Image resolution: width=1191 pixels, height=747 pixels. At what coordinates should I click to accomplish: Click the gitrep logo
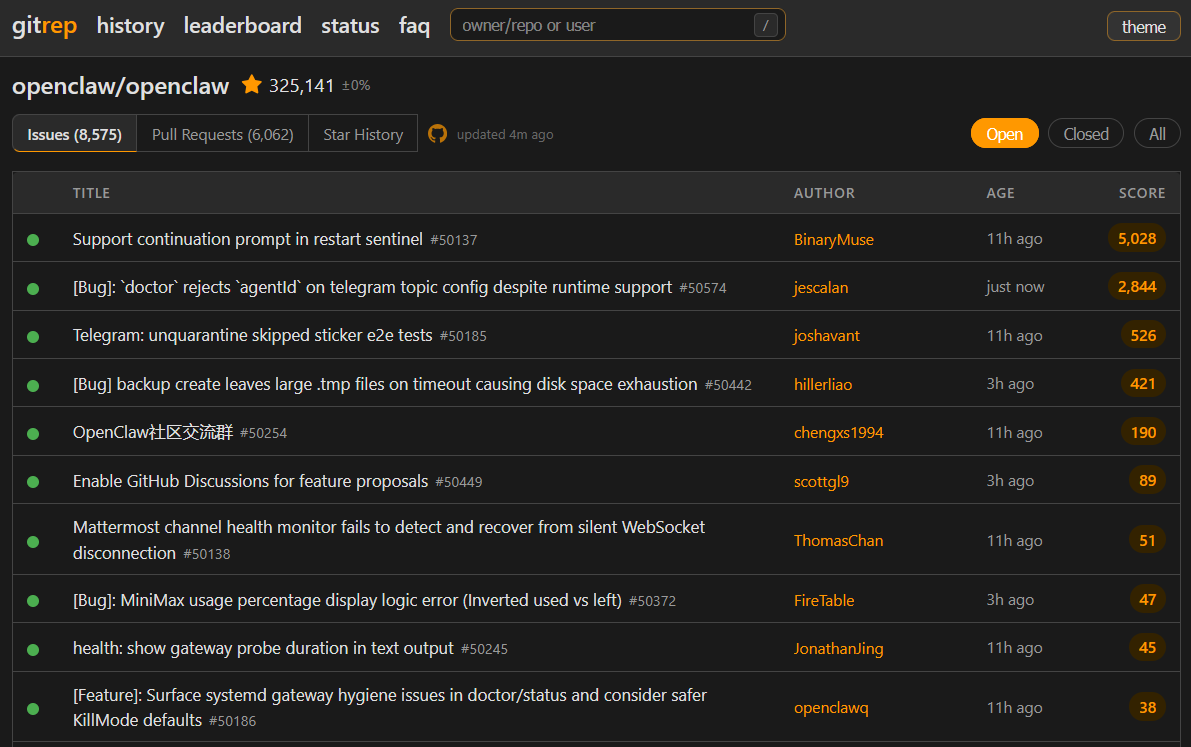point(44,26)
